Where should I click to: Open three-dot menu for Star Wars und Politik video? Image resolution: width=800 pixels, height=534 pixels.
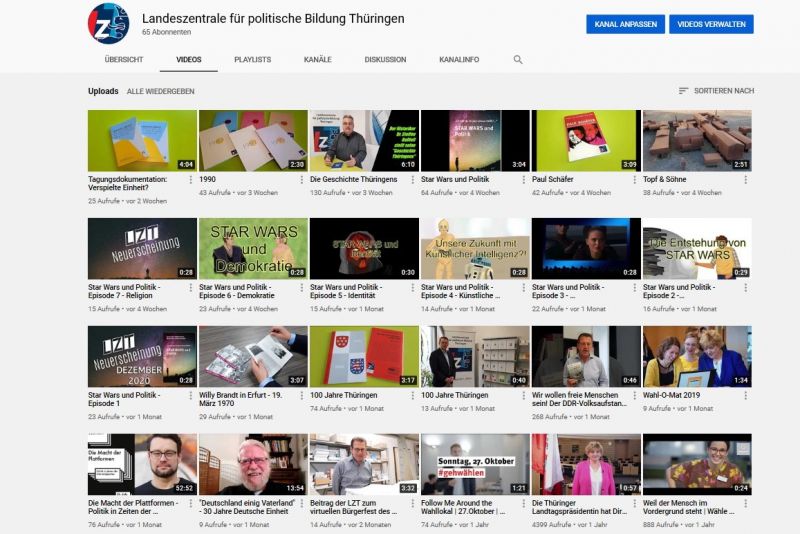523,180
